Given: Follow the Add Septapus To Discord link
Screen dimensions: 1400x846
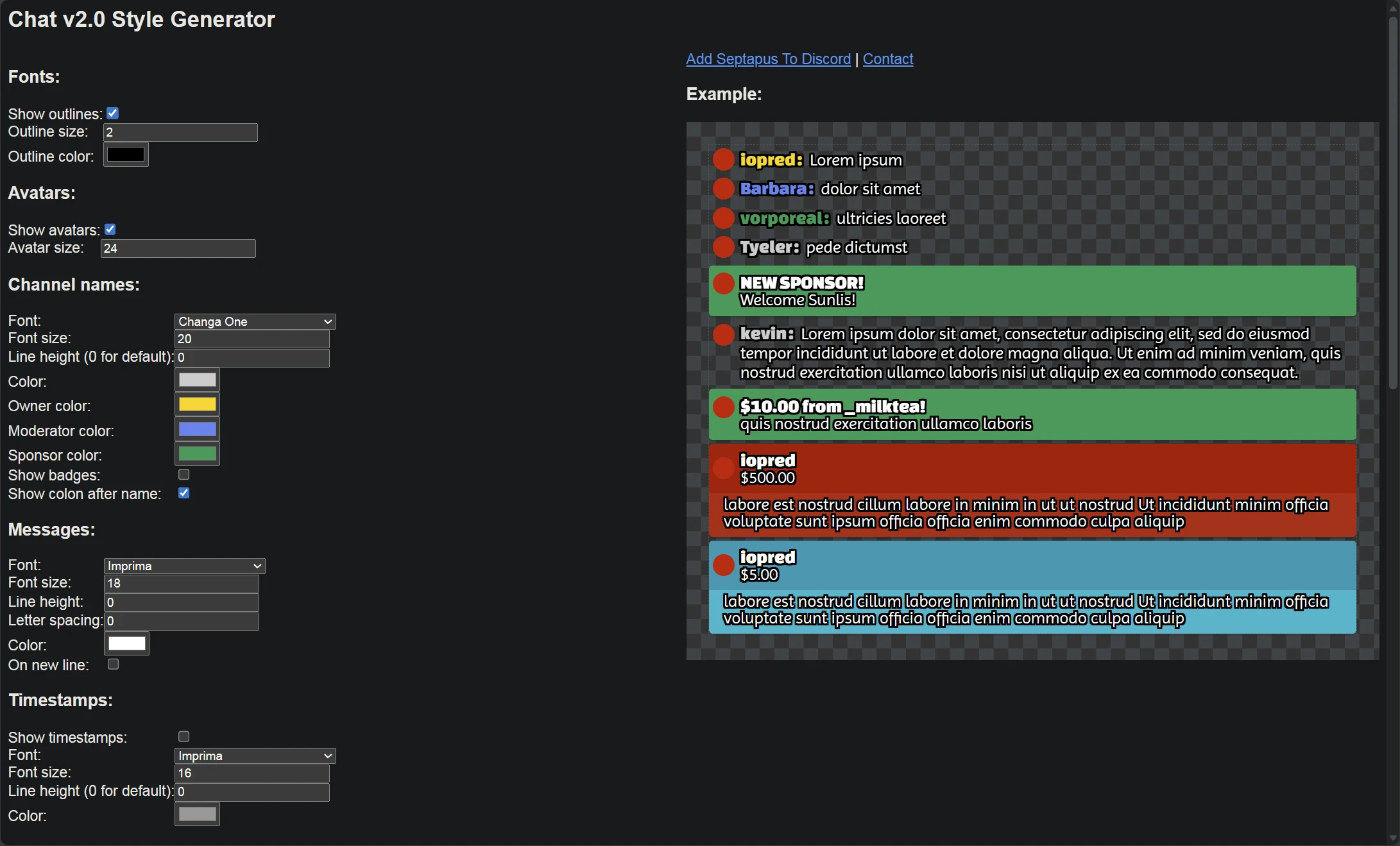Looking at the screenshot, I should click(767, 58).
